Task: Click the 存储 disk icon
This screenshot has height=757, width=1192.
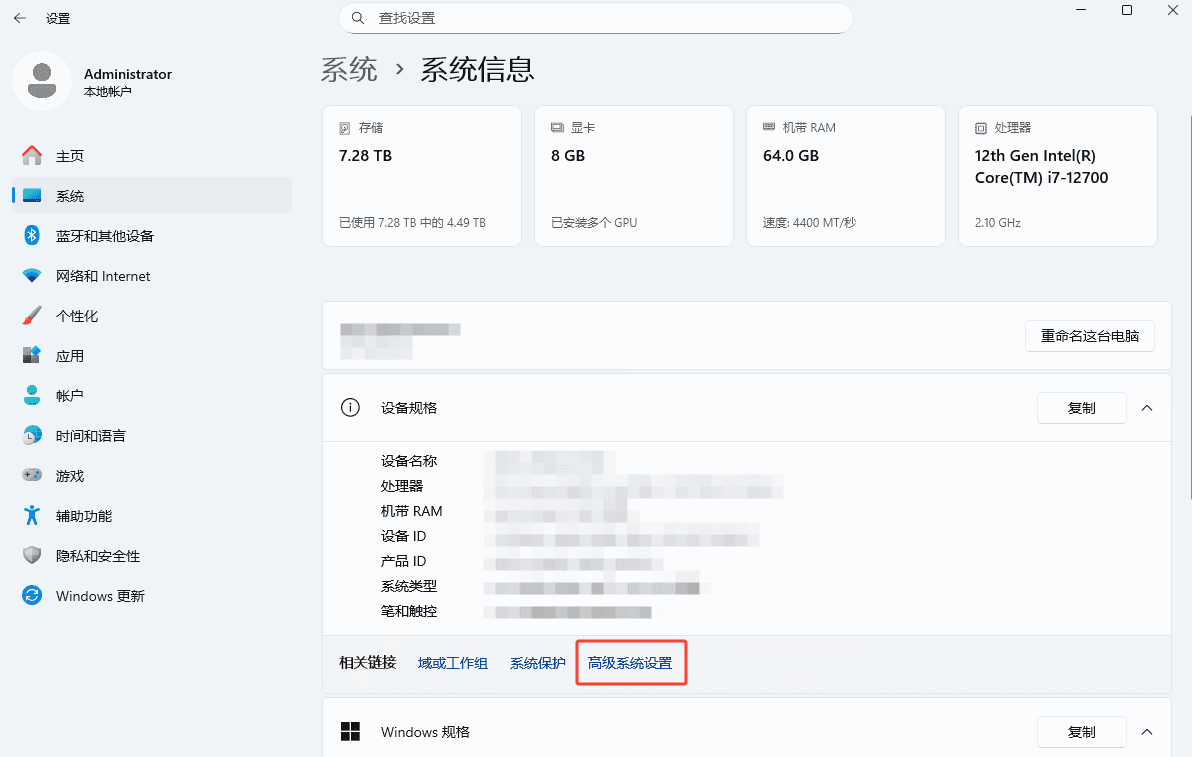Action: pyautogui.click(x=345, y=128)
